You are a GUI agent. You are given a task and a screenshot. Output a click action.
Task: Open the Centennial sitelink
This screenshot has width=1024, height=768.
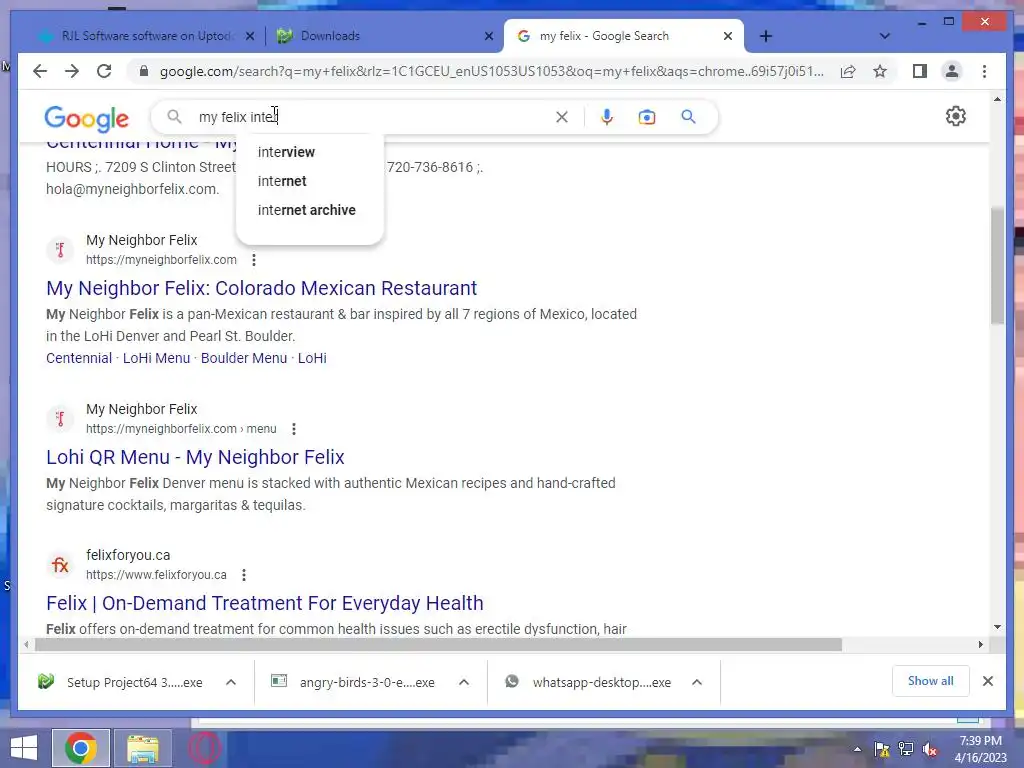pyautogui.click(x=79, y=358)
